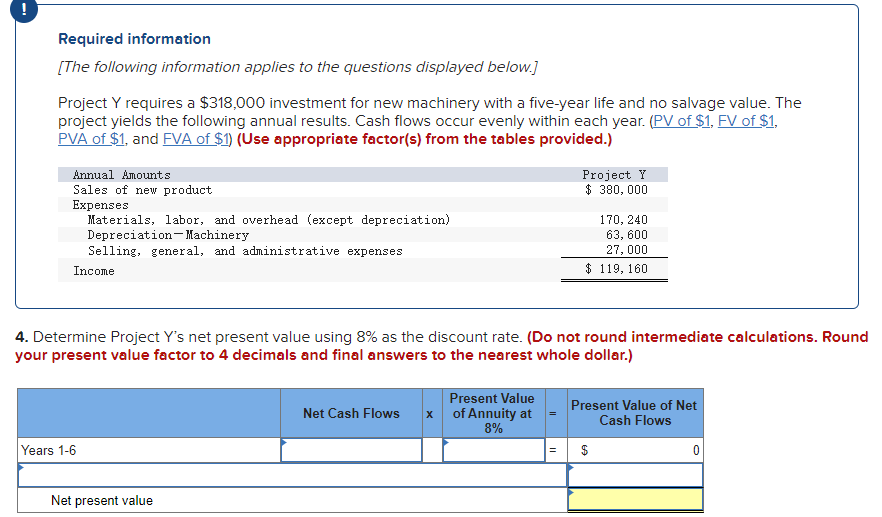Click the Project Y column header
The width and height of the screenshot is (882, 517).
[614, 175]
